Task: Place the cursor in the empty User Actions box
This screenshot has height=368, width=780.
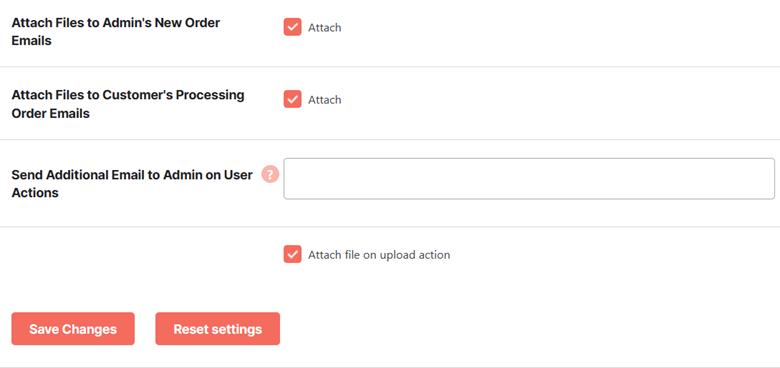Action: (529, 179)
